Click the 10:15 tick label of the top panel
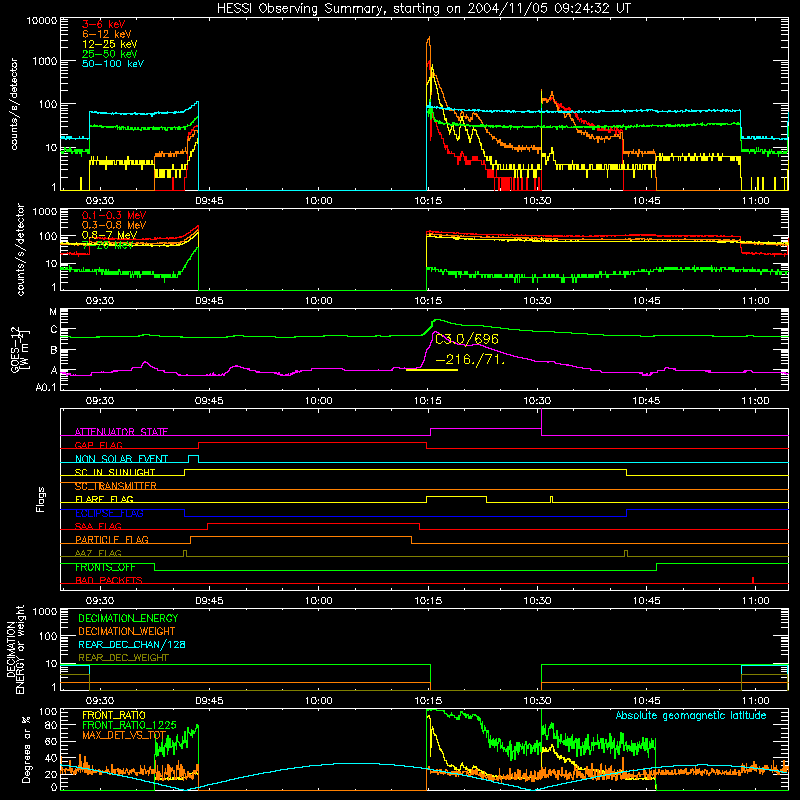 (x=428, y=201)
